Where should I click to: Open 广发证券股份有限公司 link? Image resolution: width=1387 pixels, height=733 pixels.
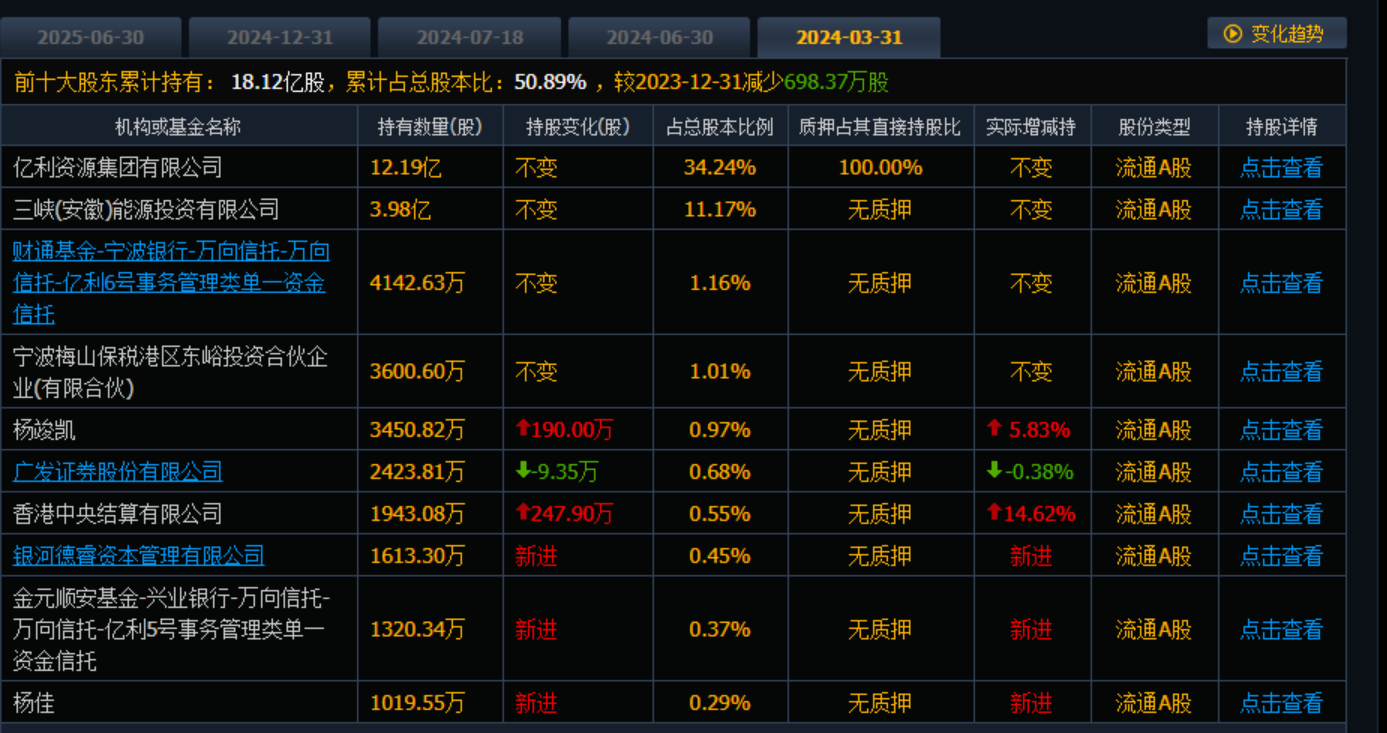[x=118, y=471]
